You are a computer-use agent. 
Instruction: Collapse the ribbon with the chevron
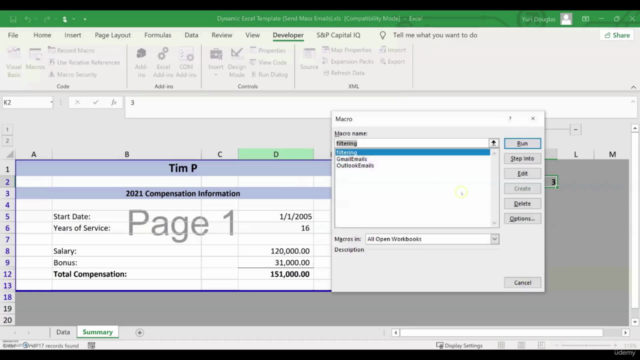[x=633, y=87]
